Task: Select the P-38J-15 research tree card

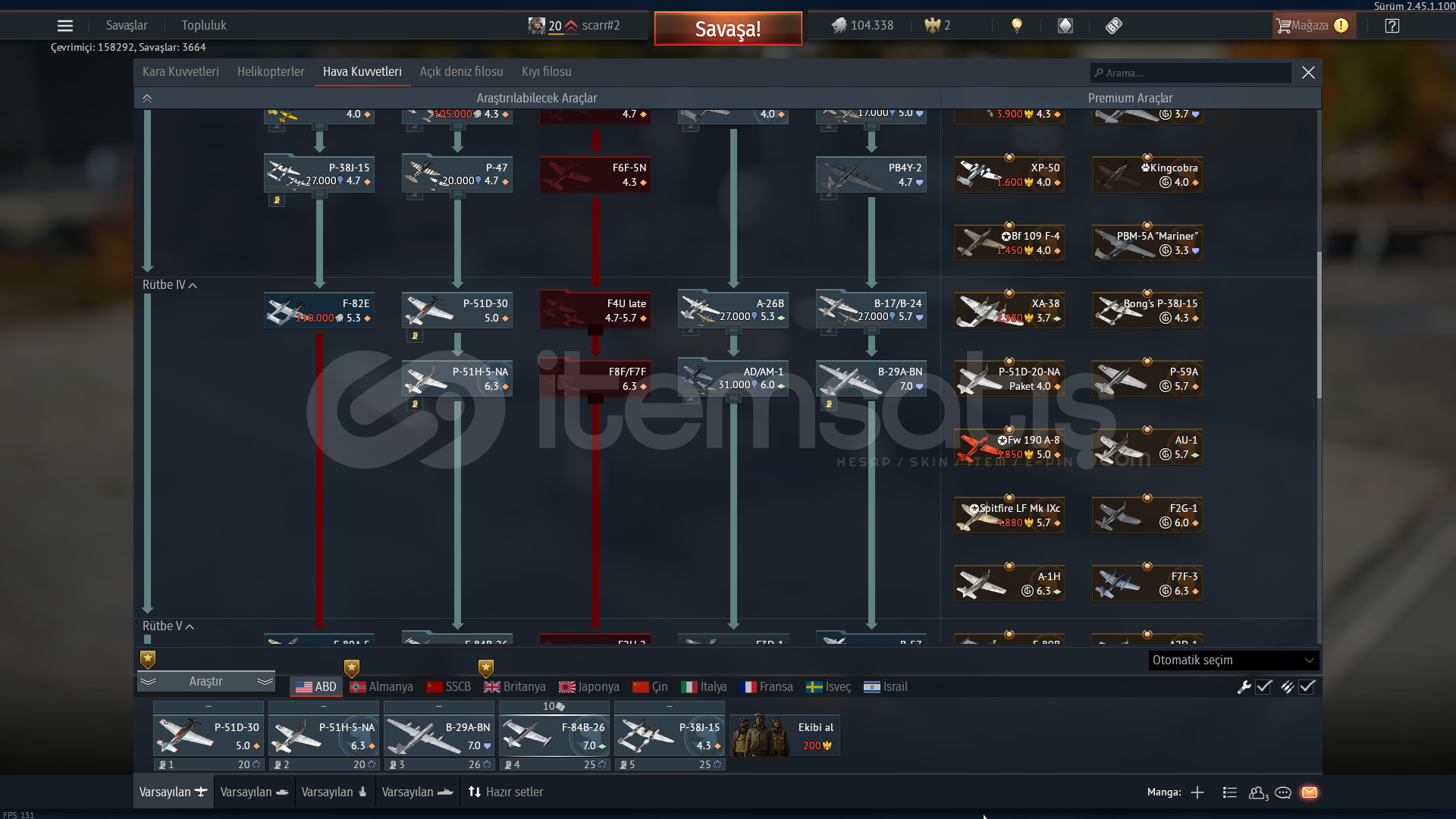Action: (x=319, y=174)
